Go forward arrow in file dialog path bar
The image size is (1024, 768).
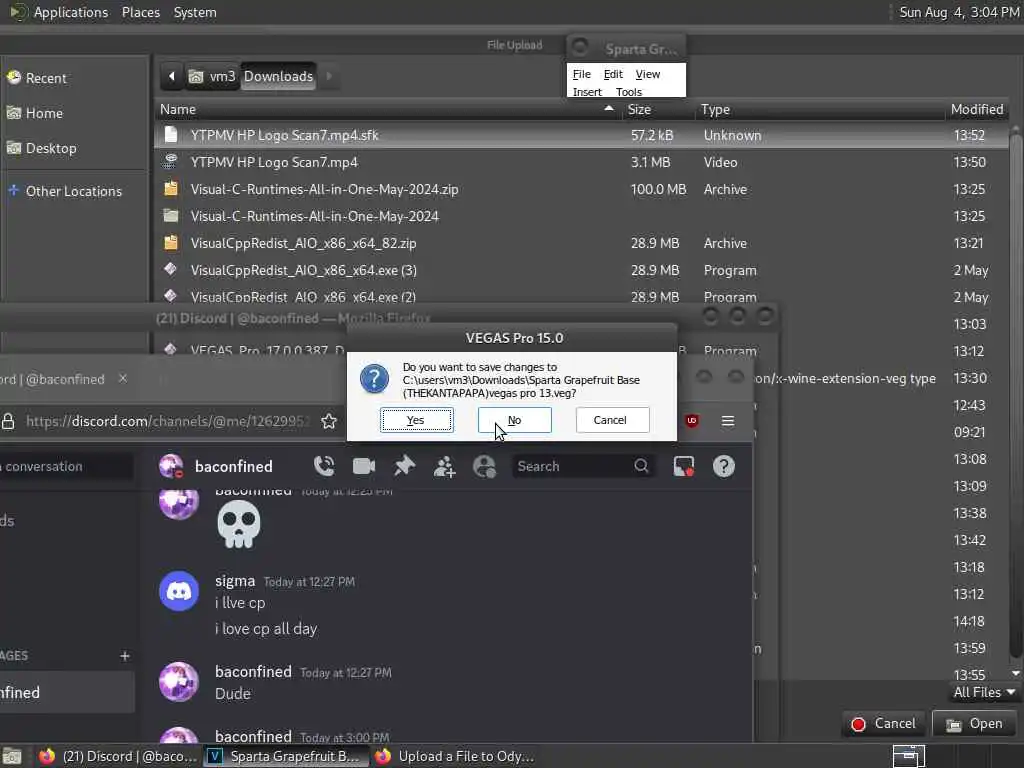coord(329,76)
